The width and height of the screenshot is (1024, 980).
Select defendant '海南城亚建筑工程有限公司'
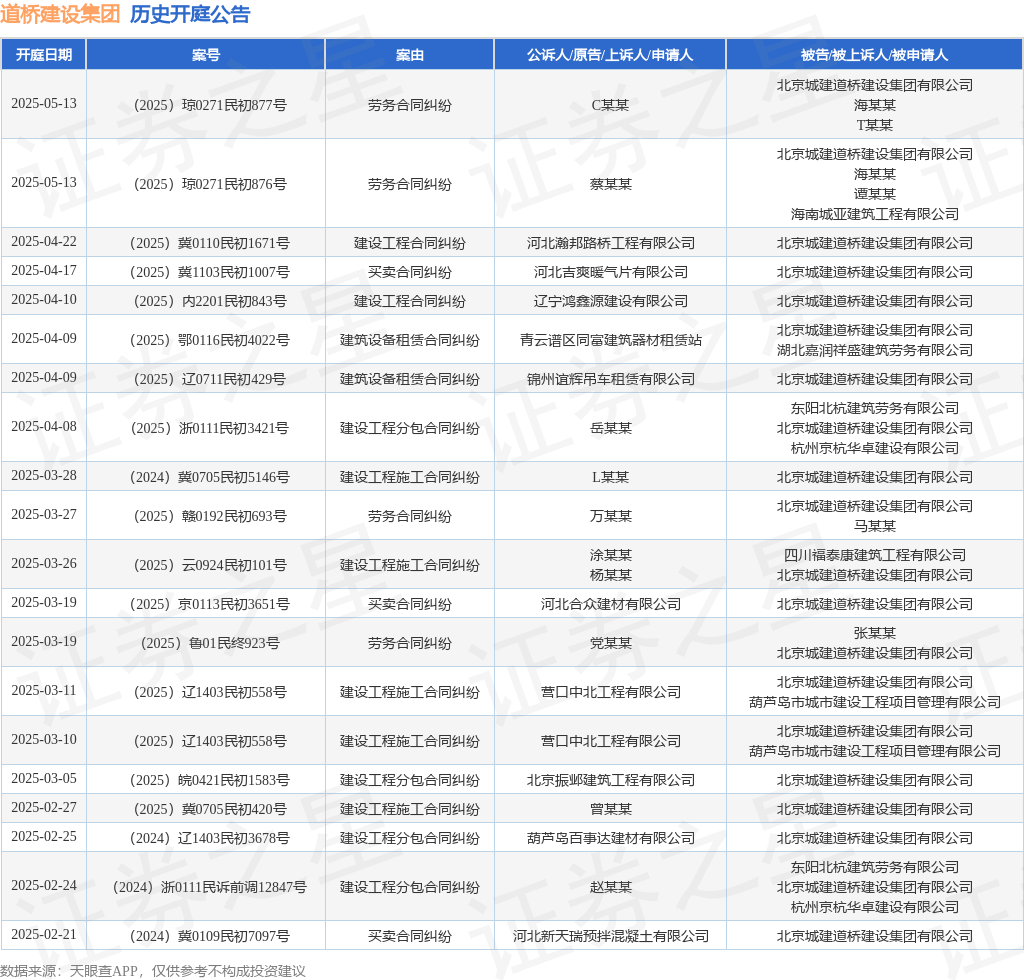point(874,214)
